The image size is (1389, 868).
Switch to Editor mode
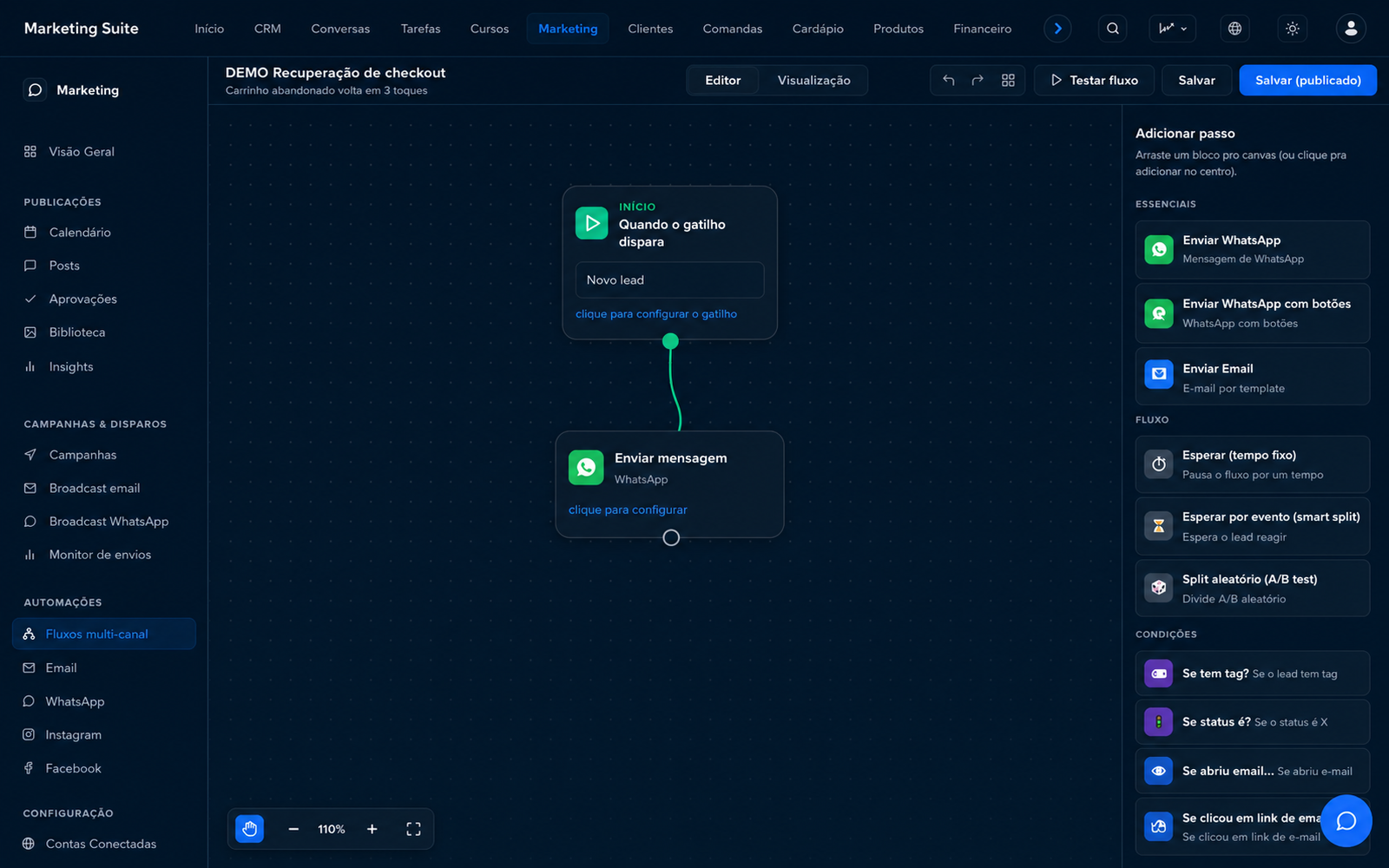723,80
